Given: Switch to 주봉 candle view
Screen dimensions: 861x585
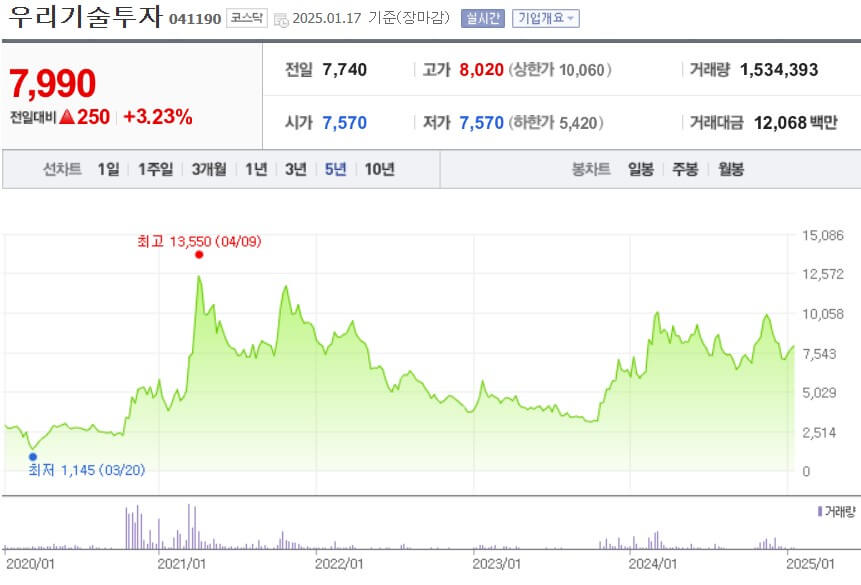Looking at the screenshot, I should (x=685, y=170).
